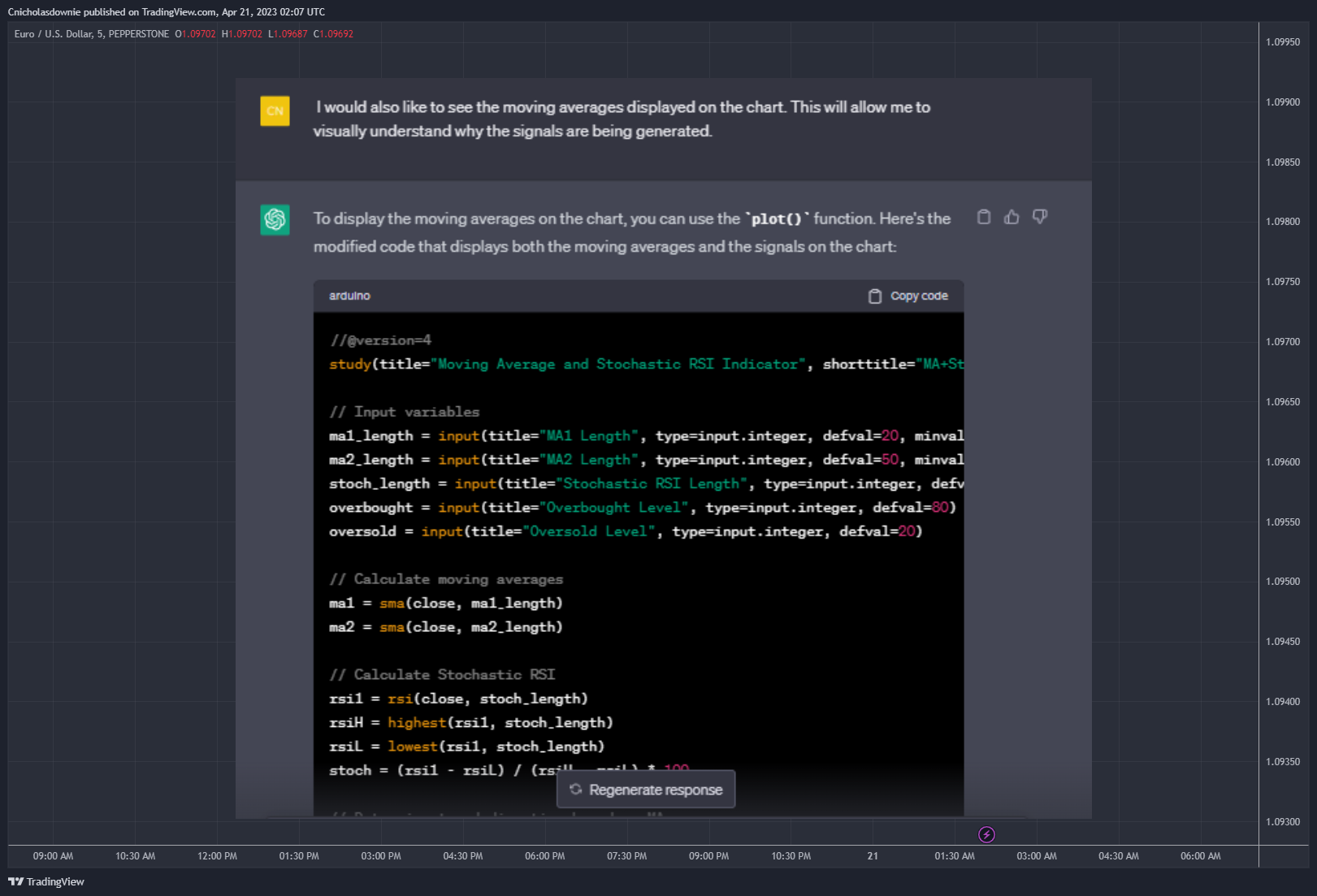
Task: Click the 09:00 PM time axis label
Action: pyautogui.click(x=708, y=856)
